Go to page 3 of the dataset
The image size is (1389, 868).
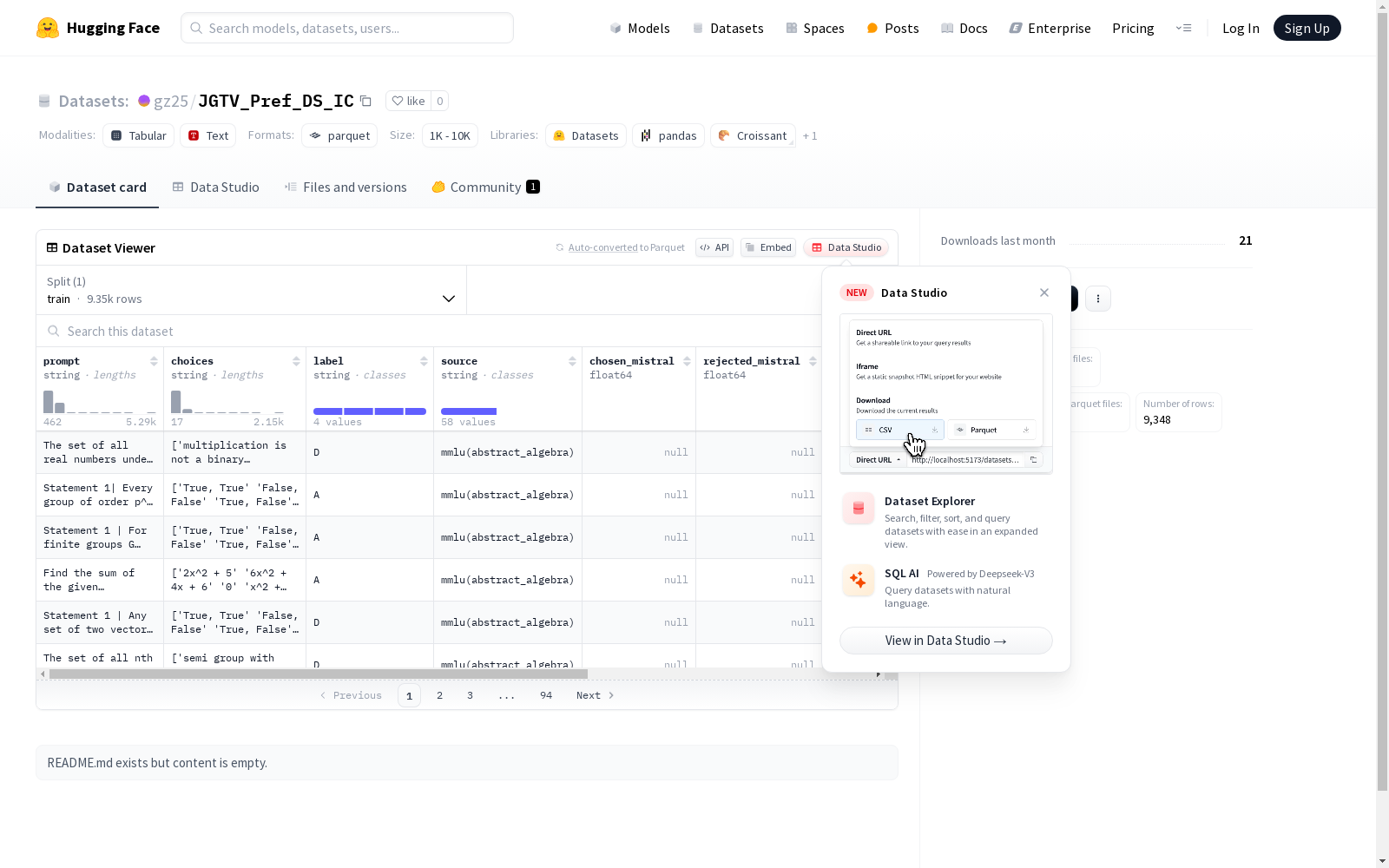tap(471, 695)
